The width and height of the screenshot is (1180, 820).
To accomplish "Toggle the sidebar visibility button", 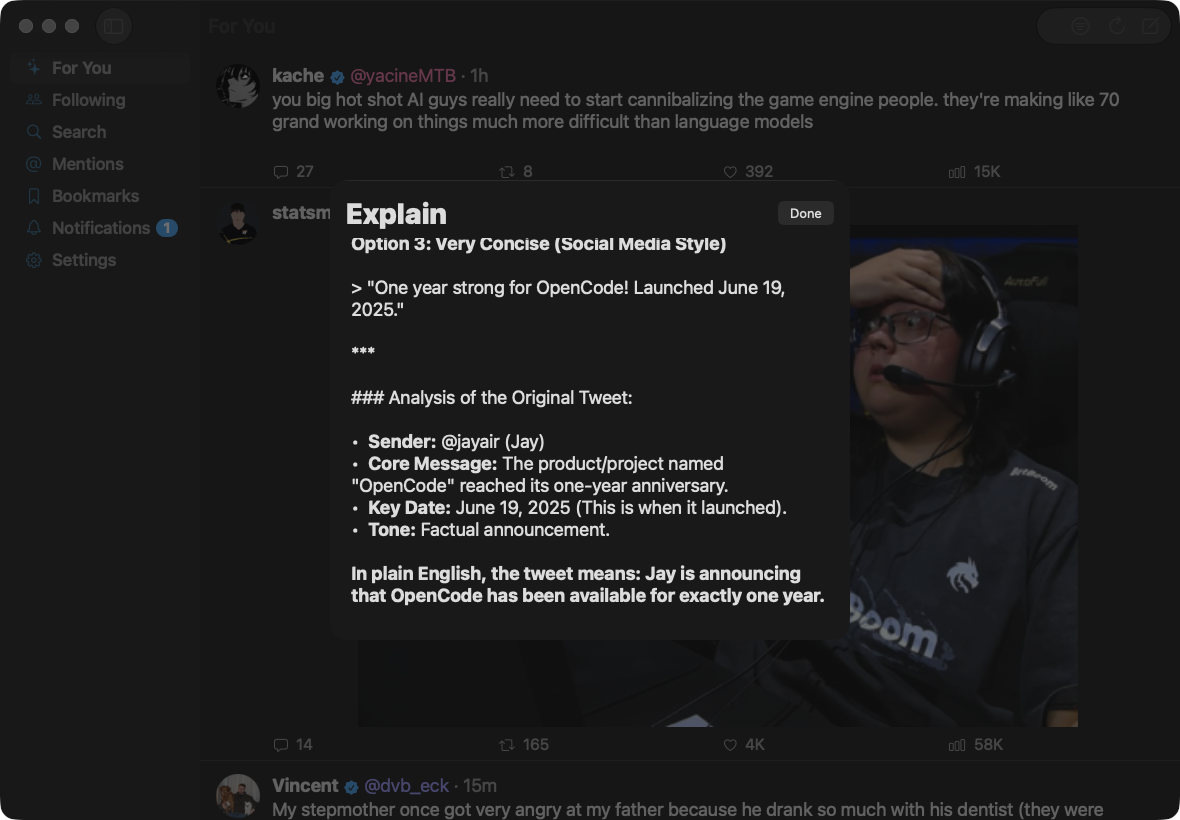I will click(x=114, y=26).
